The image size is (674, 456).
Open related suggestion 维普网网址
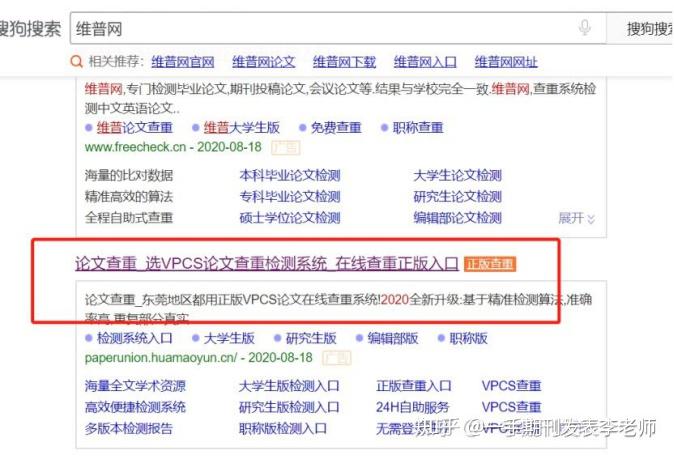pos(506,62)
